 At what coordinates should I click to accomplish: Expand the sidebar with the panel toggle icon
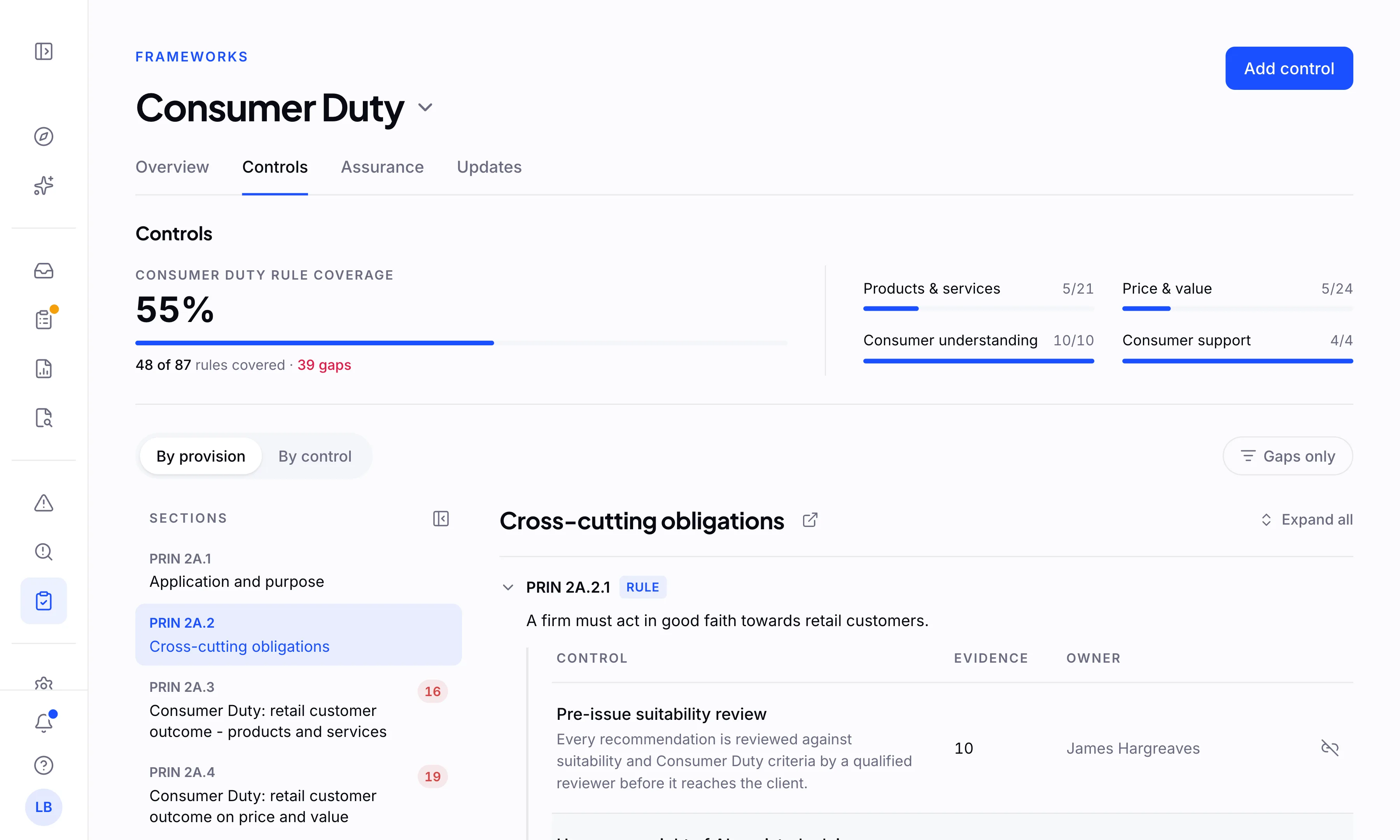pyautogui.click(x=44, y=51)
